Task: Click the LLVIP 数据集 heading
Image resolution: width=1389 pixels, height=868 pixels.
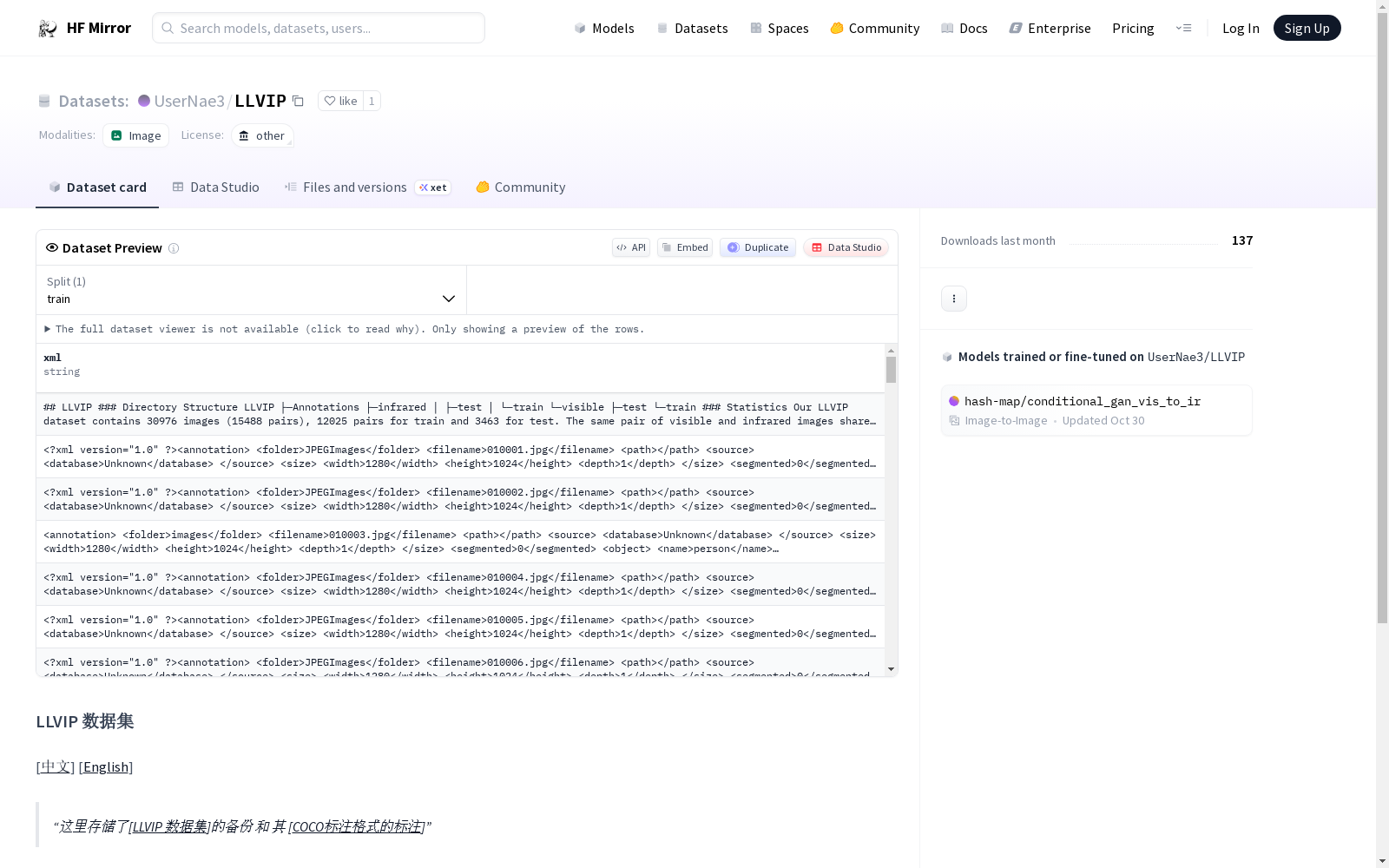Action: 85,721
